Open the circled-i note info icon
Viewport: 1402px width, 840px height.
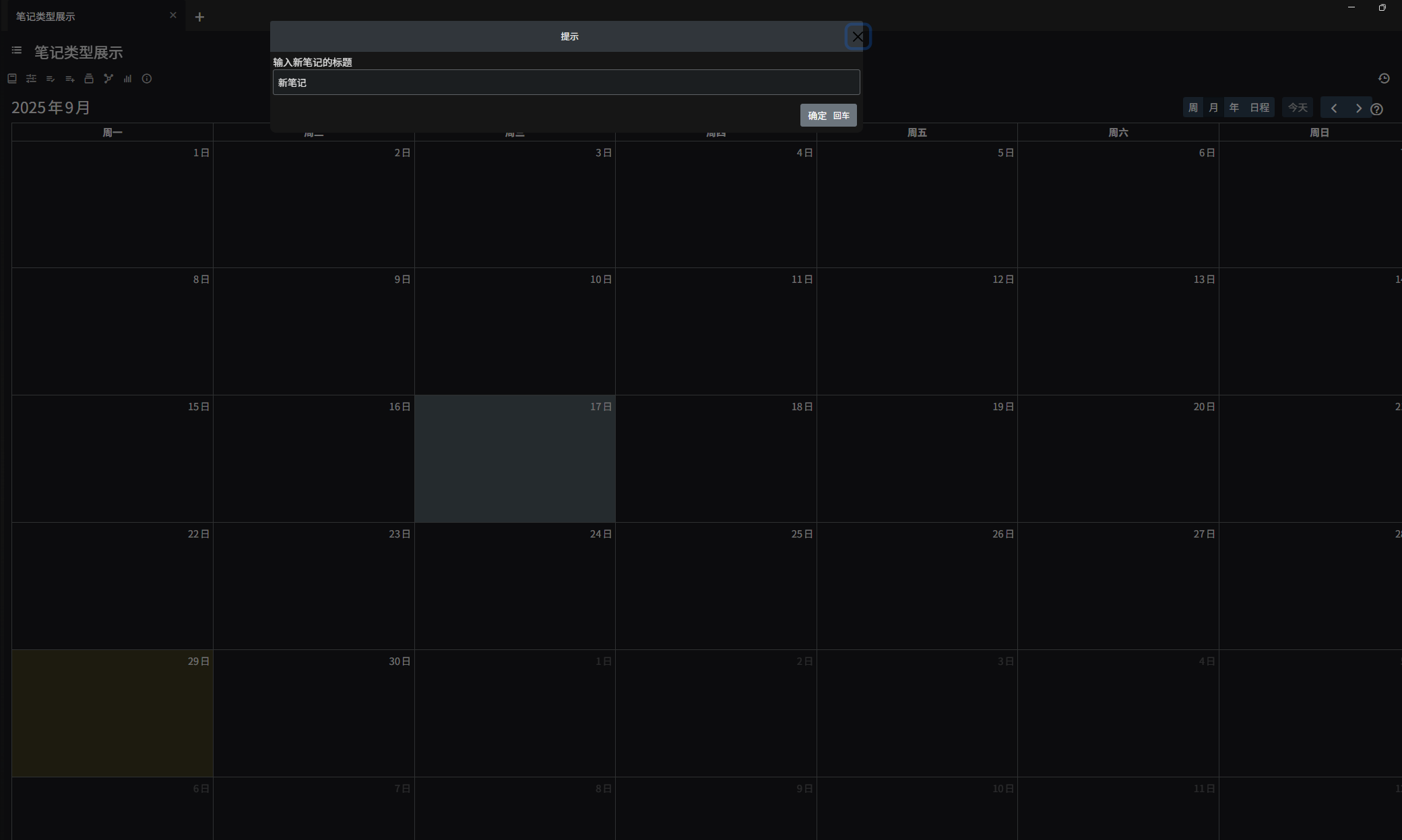[x=147, y=79]
